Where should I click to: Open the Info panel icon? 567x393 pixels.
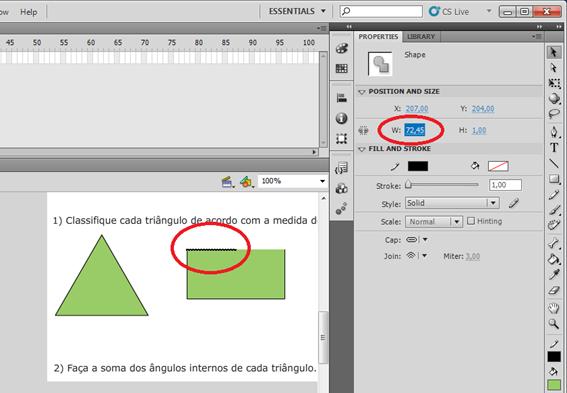pos(342,118)
